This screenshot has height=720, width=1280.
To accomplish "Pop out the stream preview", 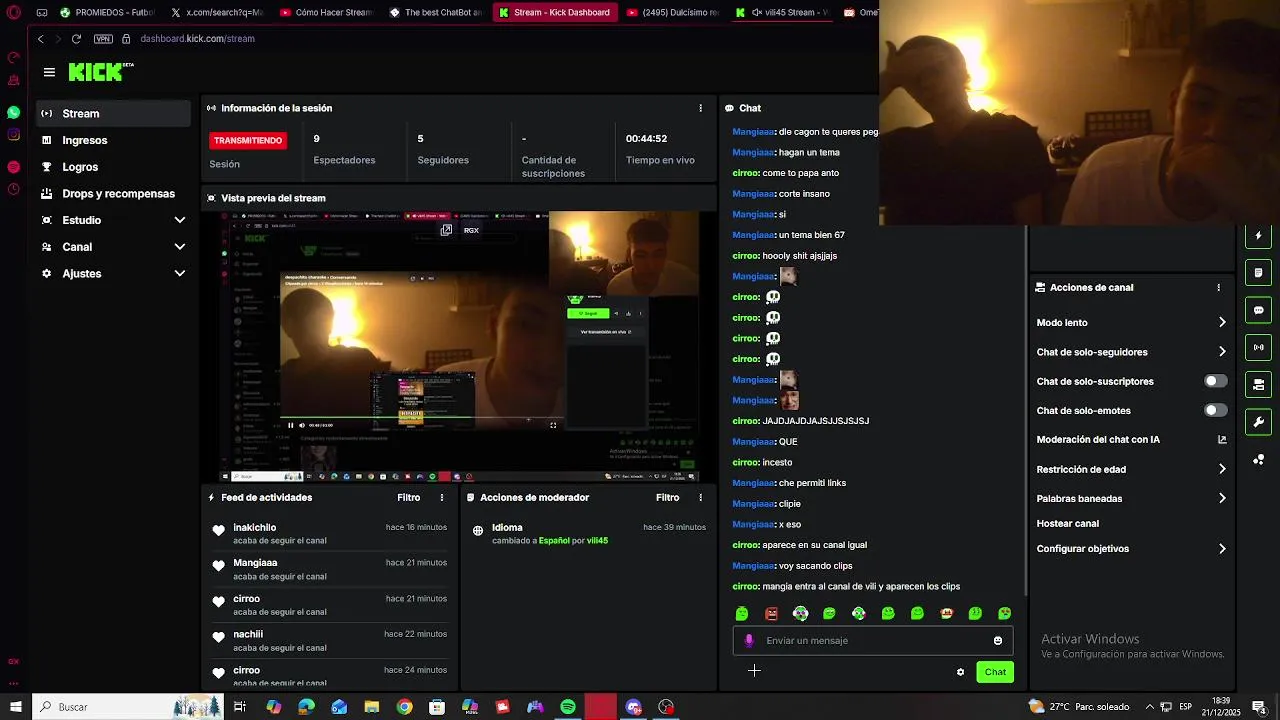I will pyautogui.click(x=446, y=230).
